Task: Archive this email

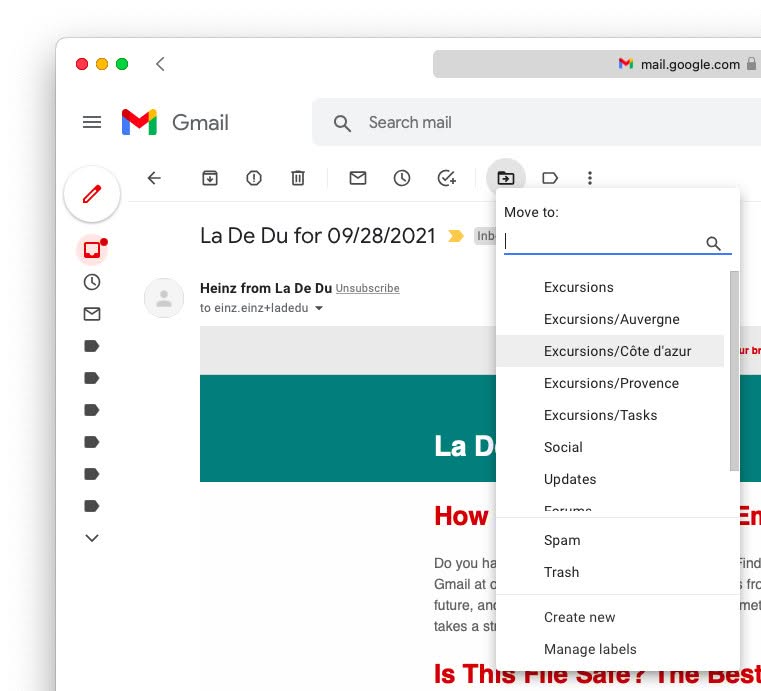Action: click(210, 178)
